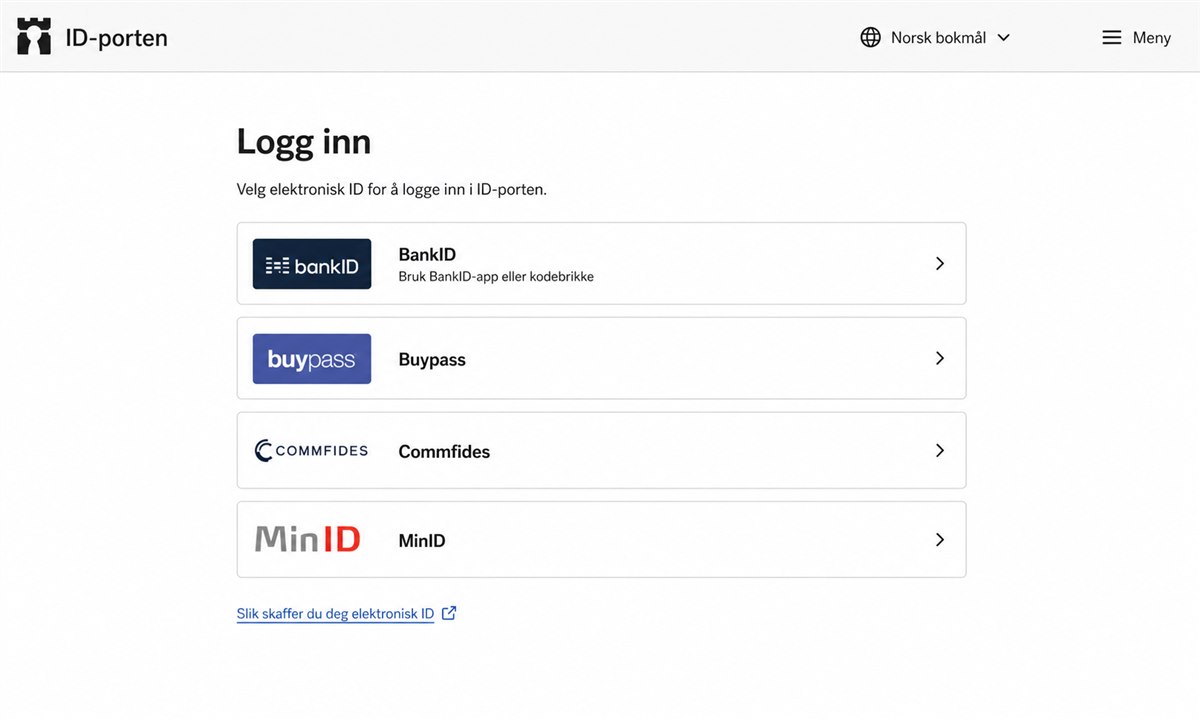Image resolution: width=1200 pixels, height=720 pixels.
Task: Select Commfides login option
Action: tap(601, 450)
